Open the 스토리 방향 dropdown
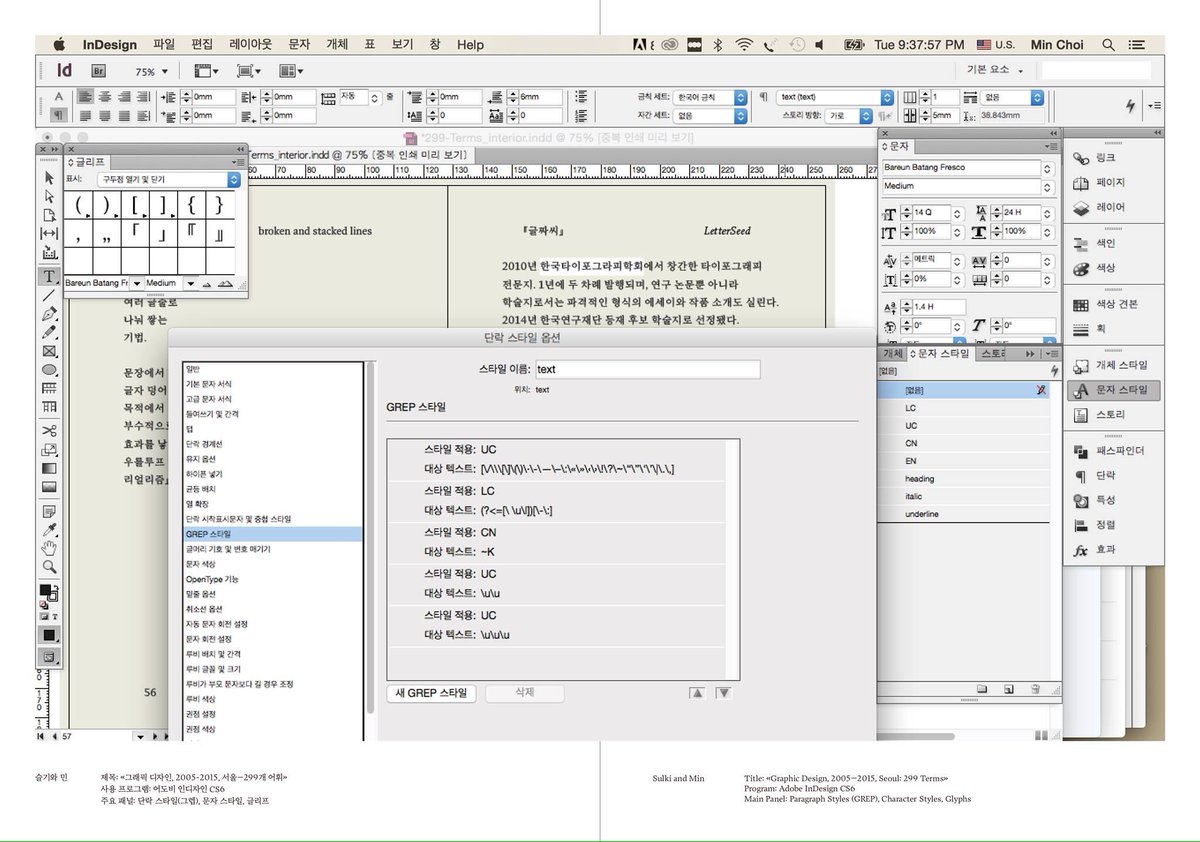Screen dimensions: 1200x842 click(x=851, y=115)
